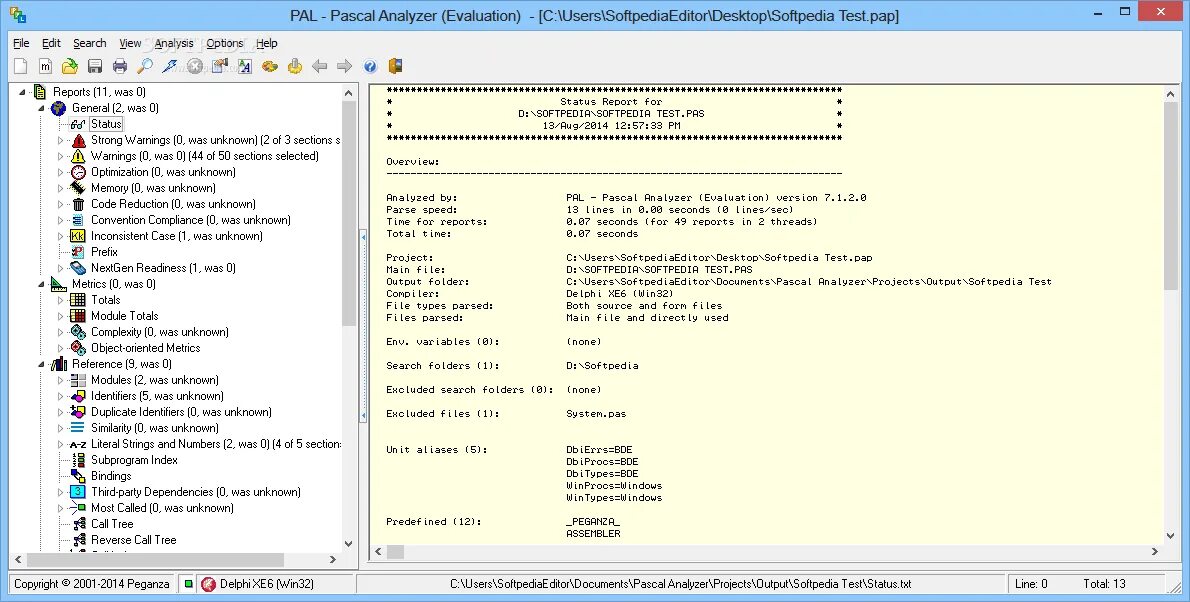Open font settings with the 'A' icon
The height and width of the screenshot is (602, 1190).
[244, 67]
